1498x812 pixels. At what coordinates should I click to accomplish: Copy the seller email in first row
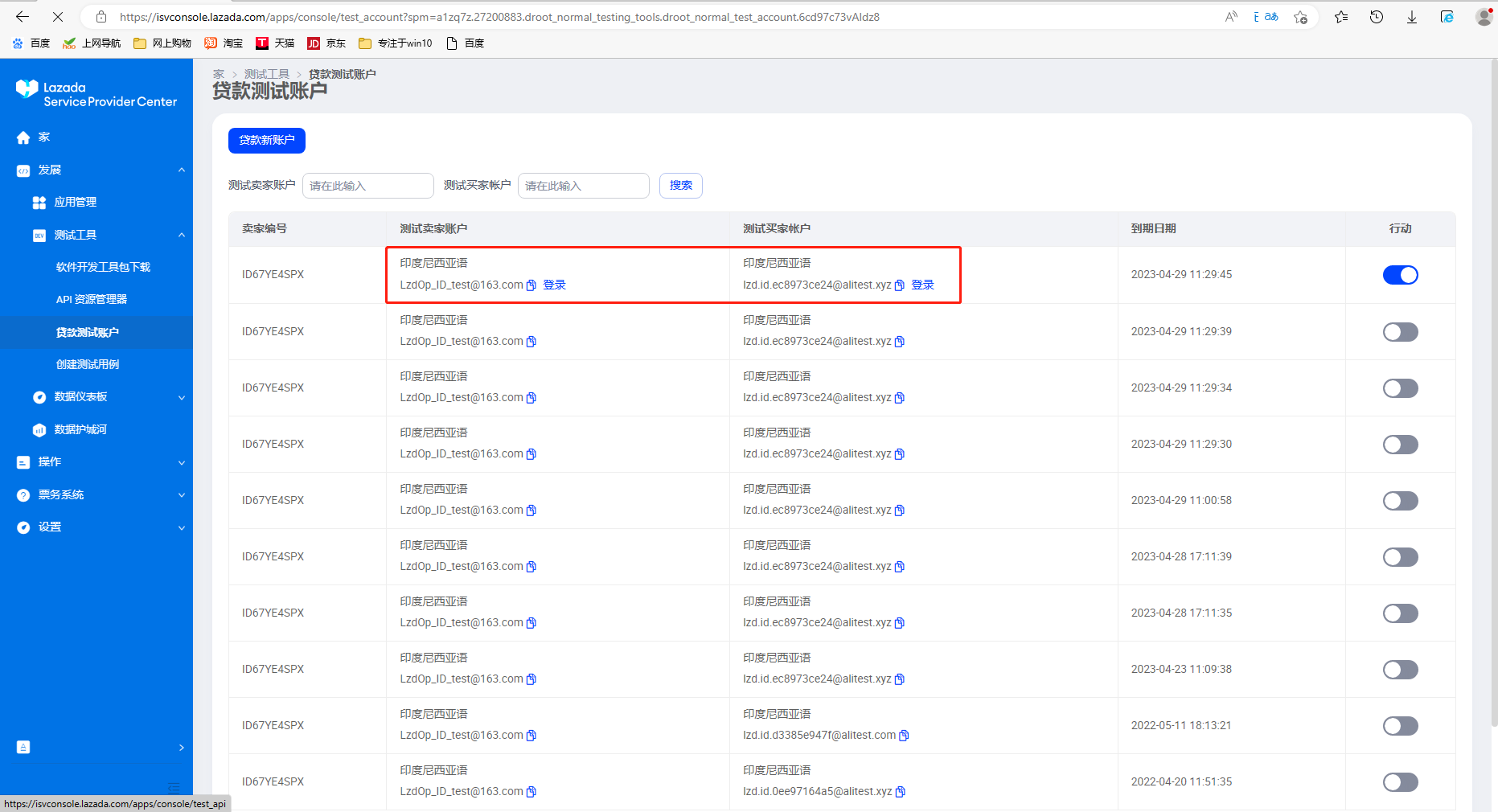531,285
